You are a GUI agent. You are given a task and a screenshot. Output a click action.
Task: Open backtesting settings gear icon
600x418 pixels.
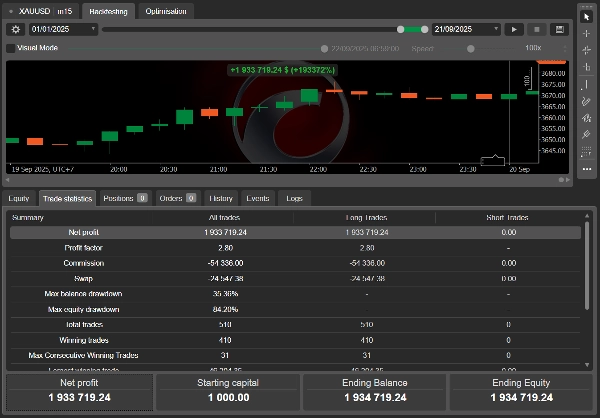pyautogui.click(x=16, y=29)
